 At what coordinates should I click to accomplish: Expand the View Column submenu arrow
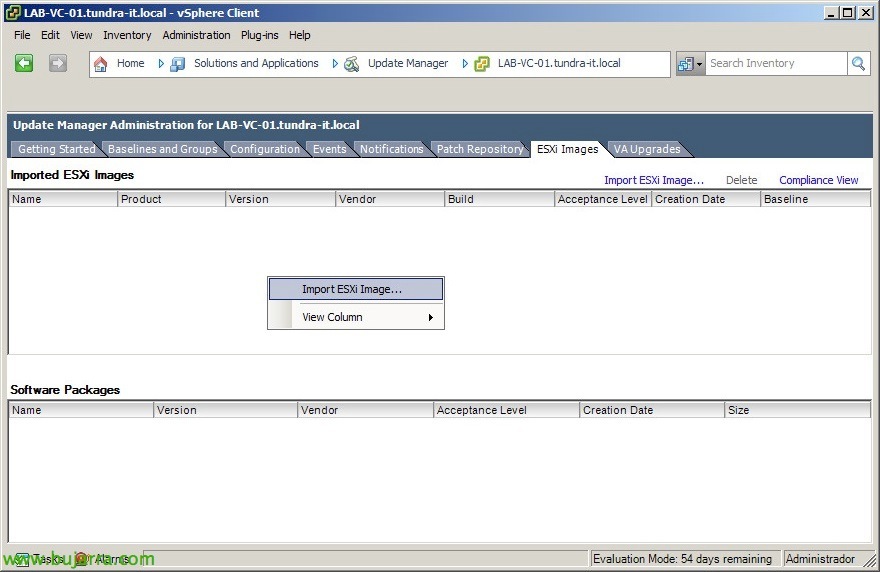[x=430, y=317]
